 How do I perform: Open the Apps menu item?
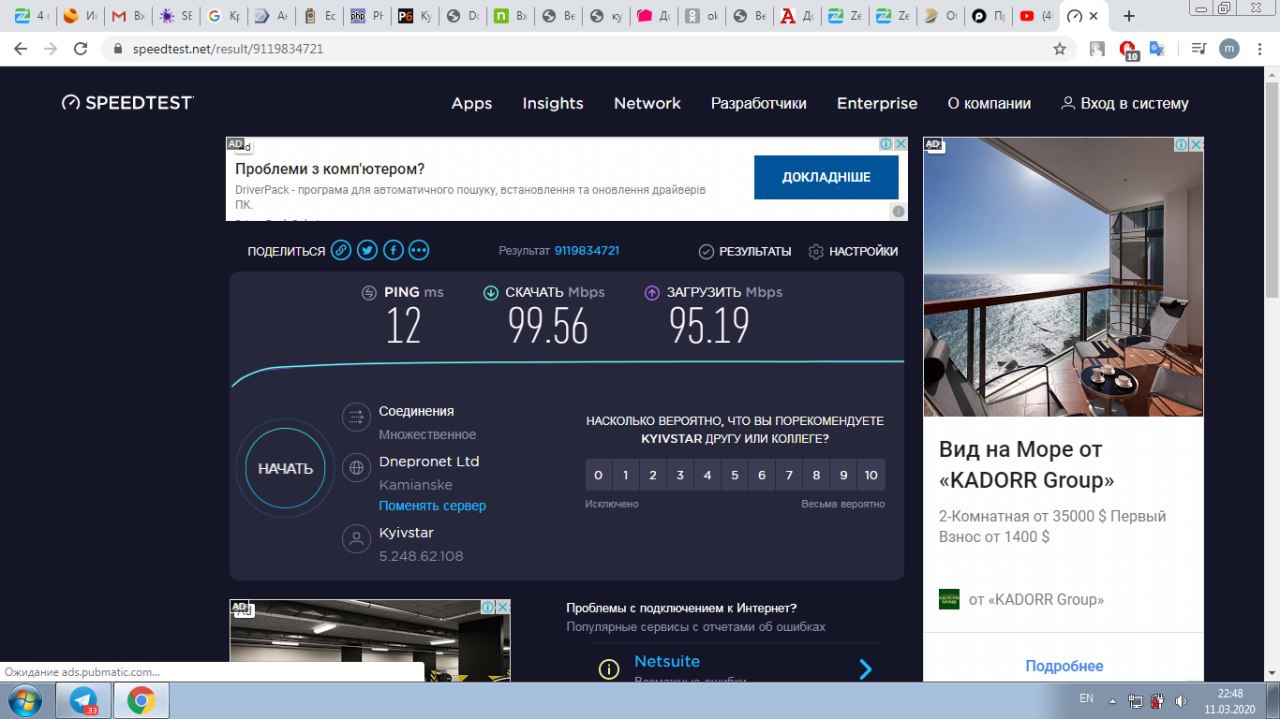(x=472, y=103)
